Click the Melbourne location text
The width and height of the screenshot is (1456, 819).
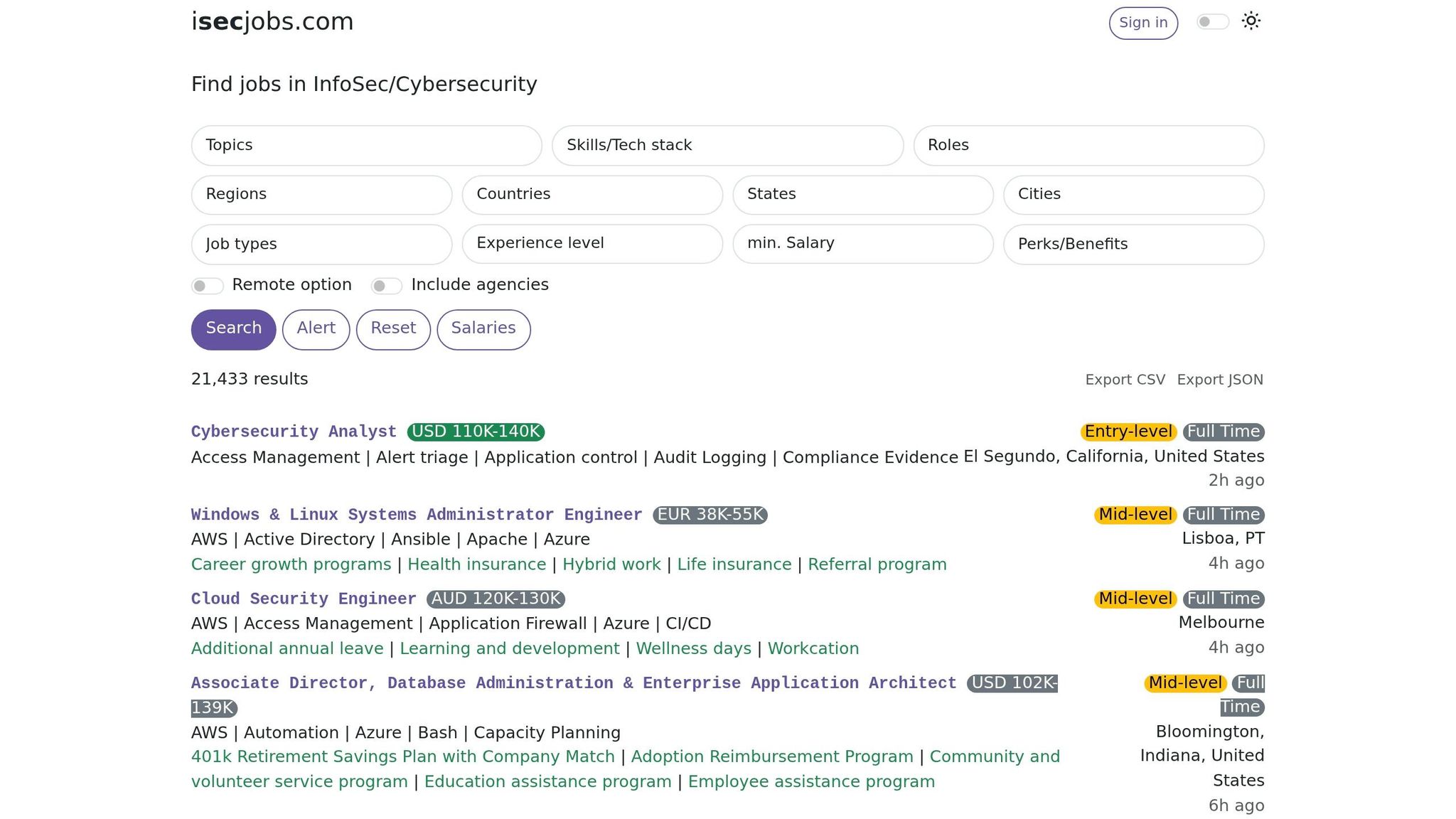(x=1221, y=622)
